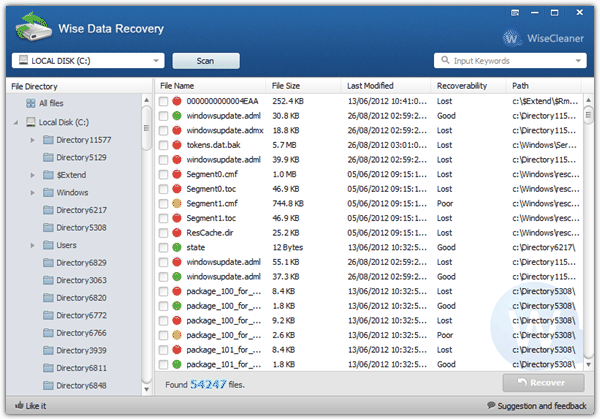
Task: Select the ResCache.dir checkbox
Action: pos(163,233)
